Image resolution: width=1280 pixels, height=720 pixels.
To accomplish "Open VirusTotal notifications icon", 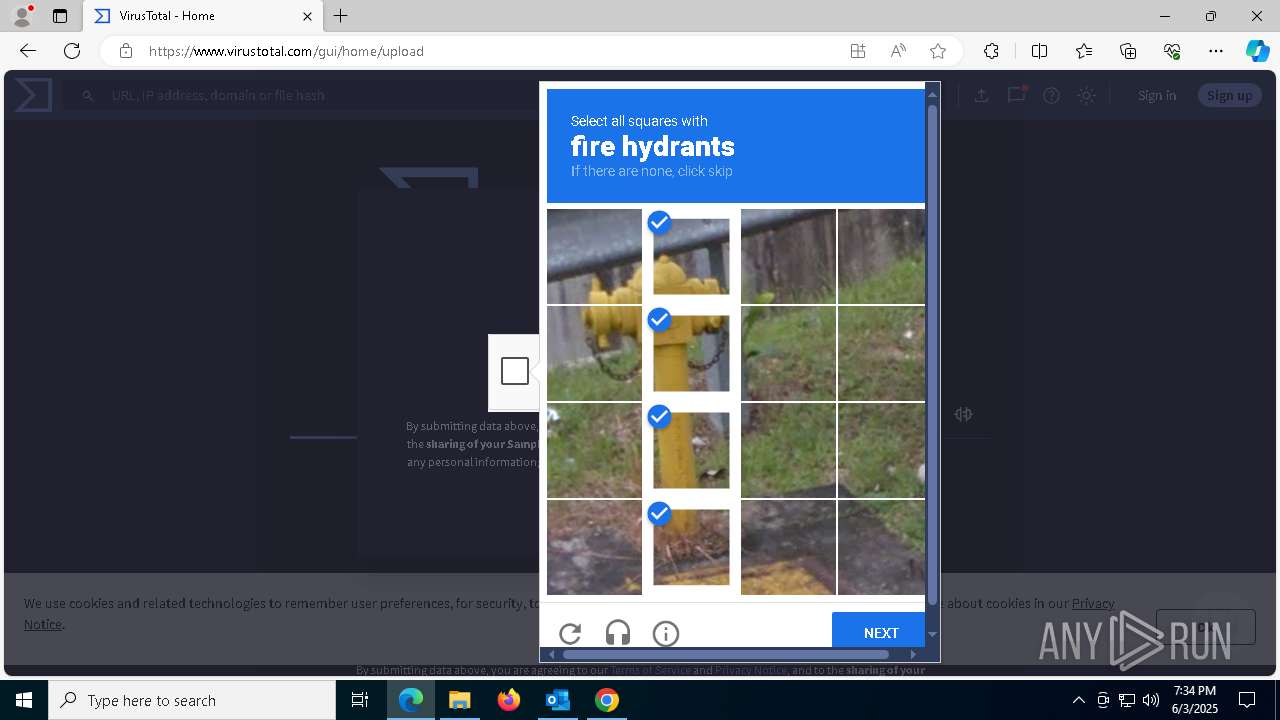I will coord(1017,95).
